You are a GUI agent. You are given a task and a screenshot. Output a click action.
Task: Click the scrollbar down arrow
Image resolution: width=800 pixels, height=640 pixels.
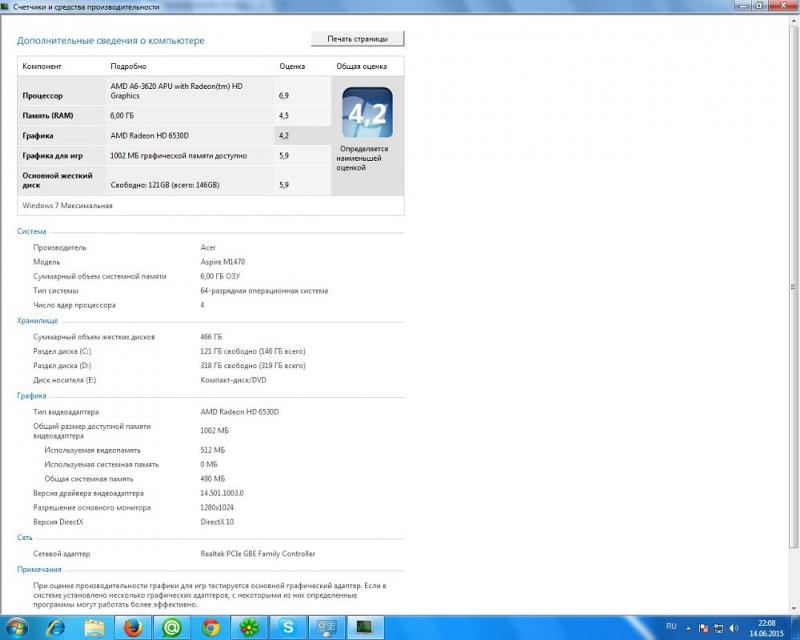[793, 608]
